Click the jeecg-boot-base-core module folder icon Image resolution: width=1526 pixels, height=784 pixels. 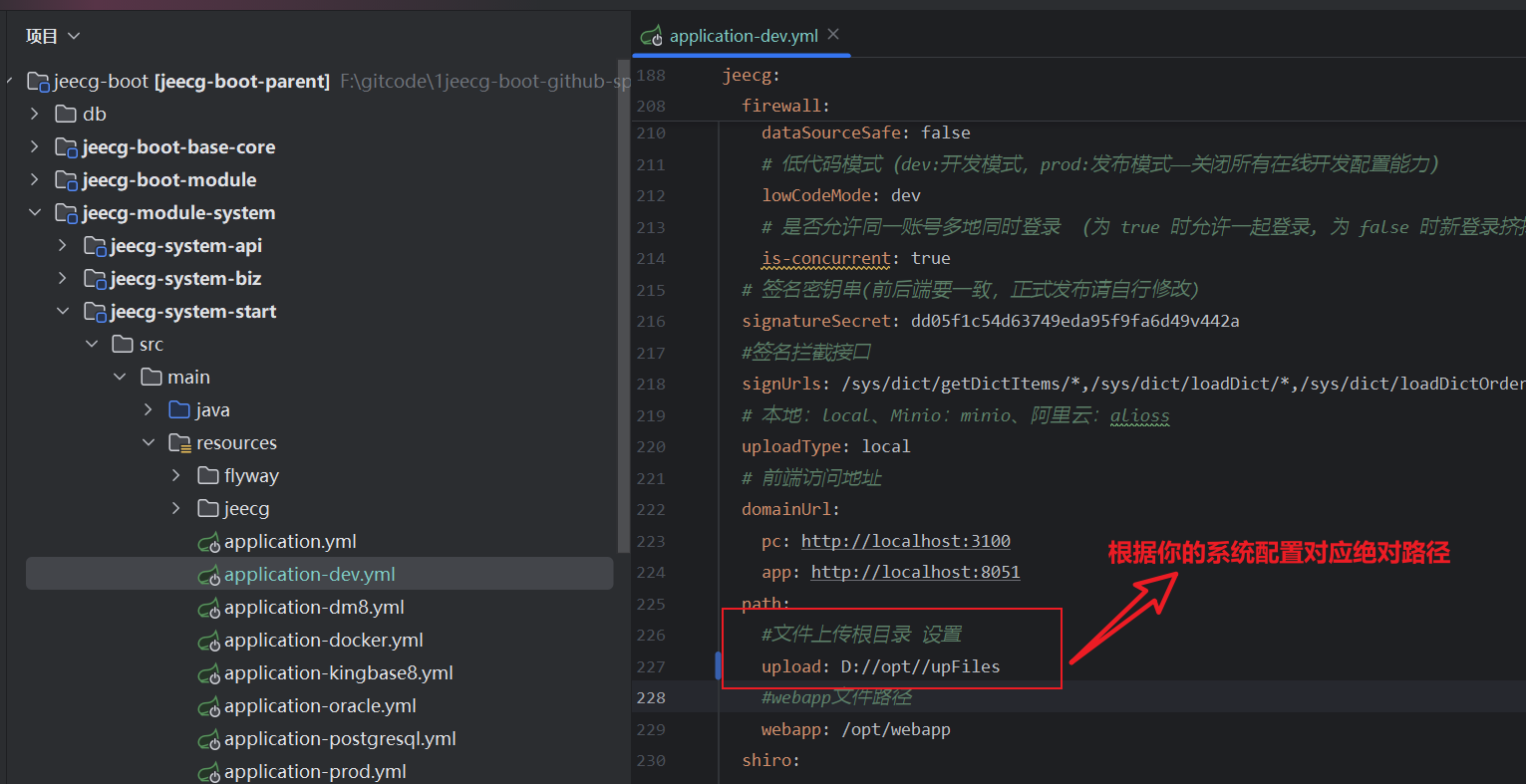[x=66, y=147]
